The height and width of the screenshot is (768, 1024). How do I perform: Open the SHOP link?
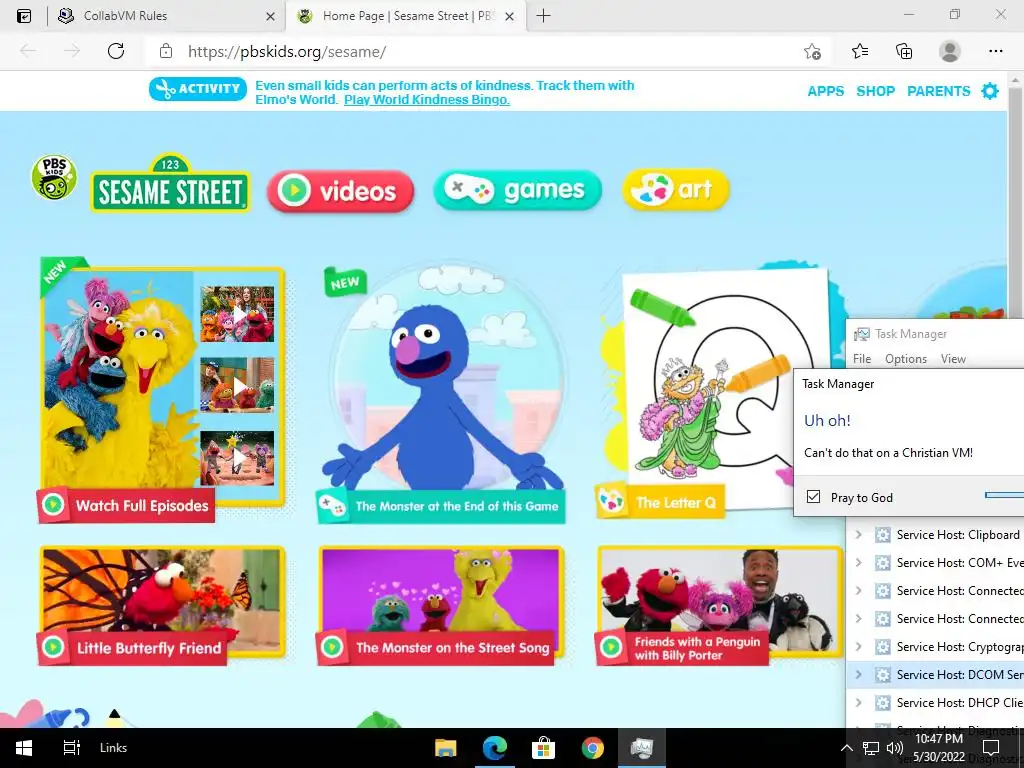tap(875, 91)
